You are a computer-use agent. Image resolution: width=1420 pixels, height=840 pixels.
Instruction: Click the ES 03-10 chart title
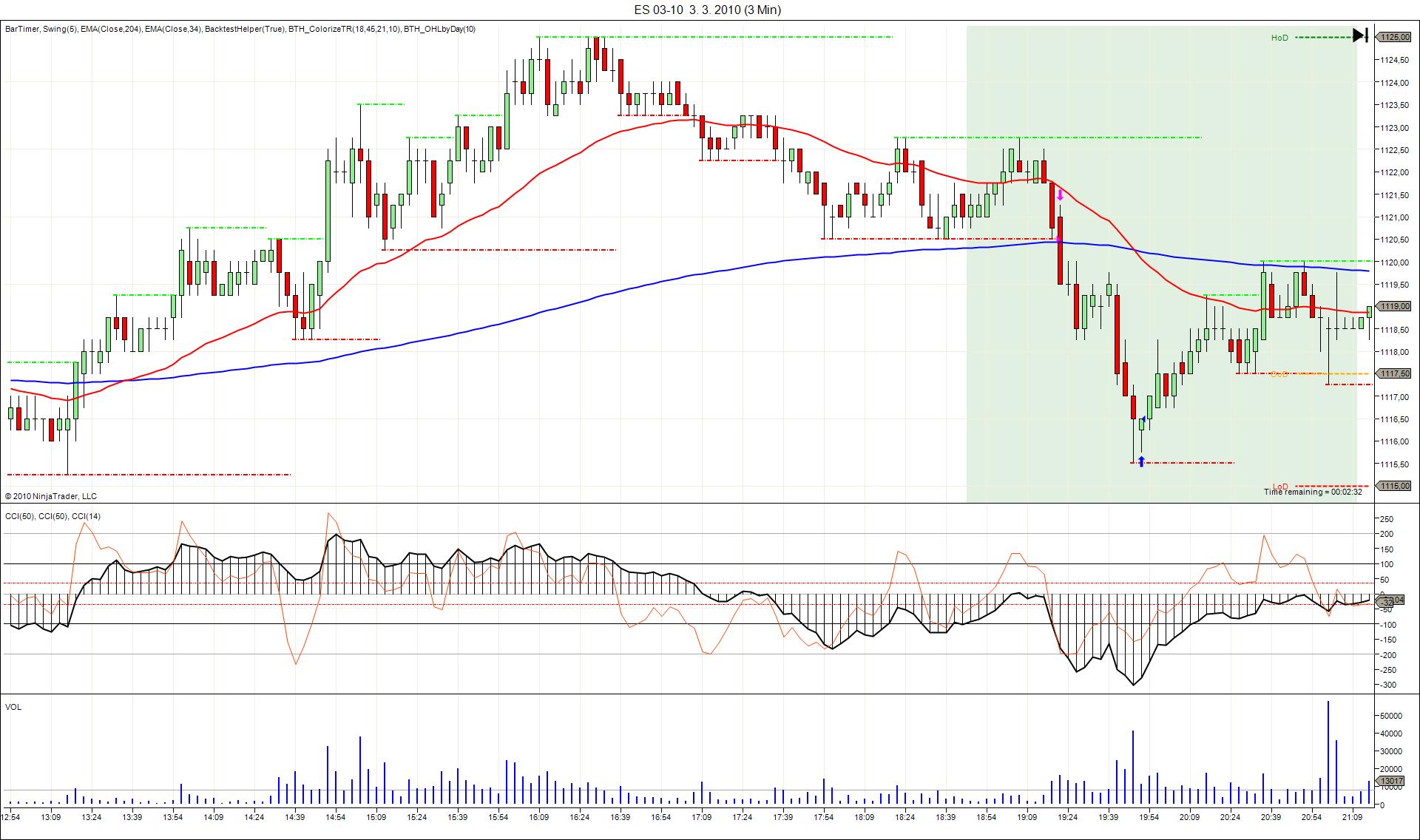(707, 10)
